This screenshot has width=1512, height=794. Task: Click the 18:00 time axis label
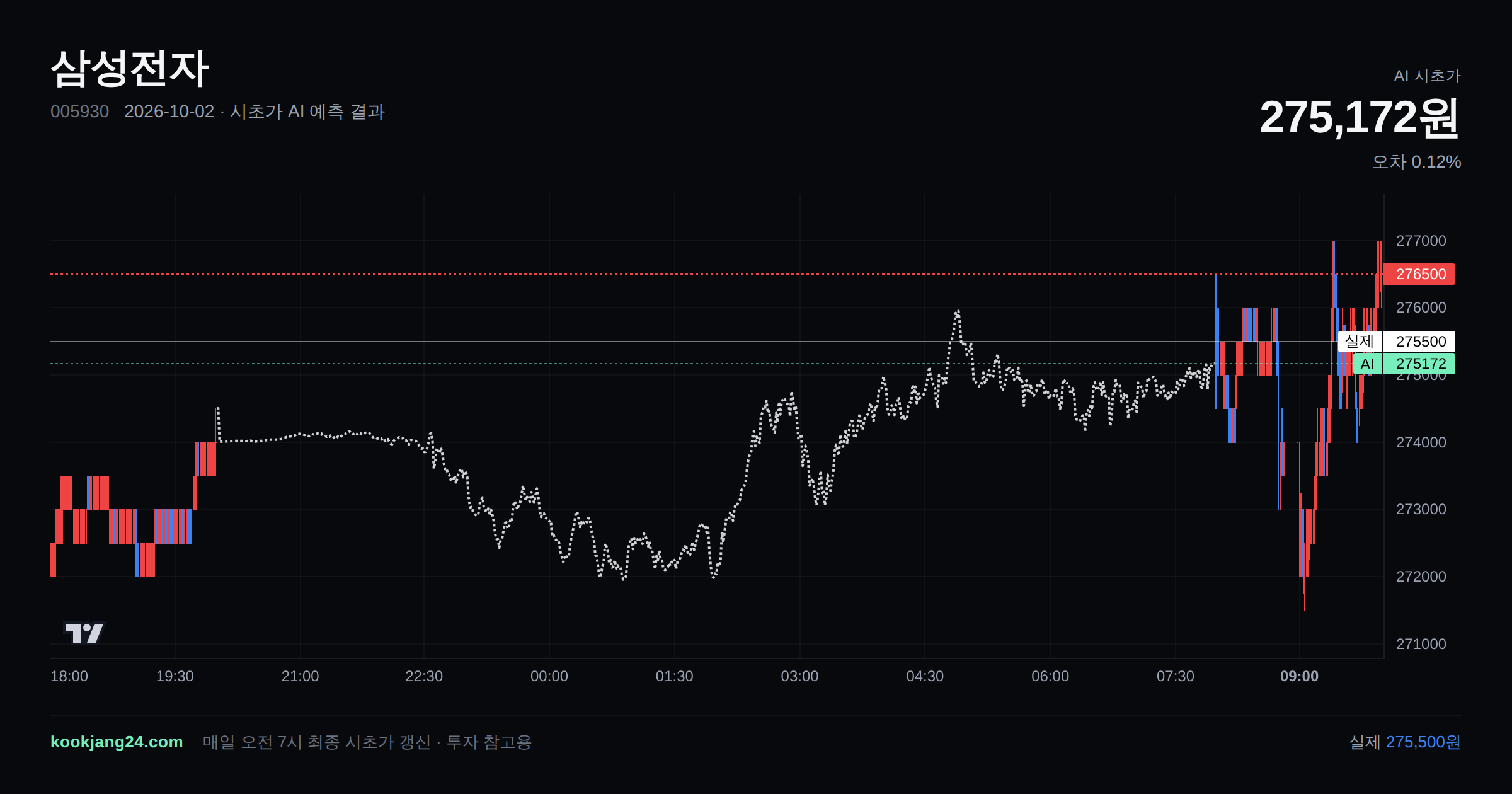[69, 676]
